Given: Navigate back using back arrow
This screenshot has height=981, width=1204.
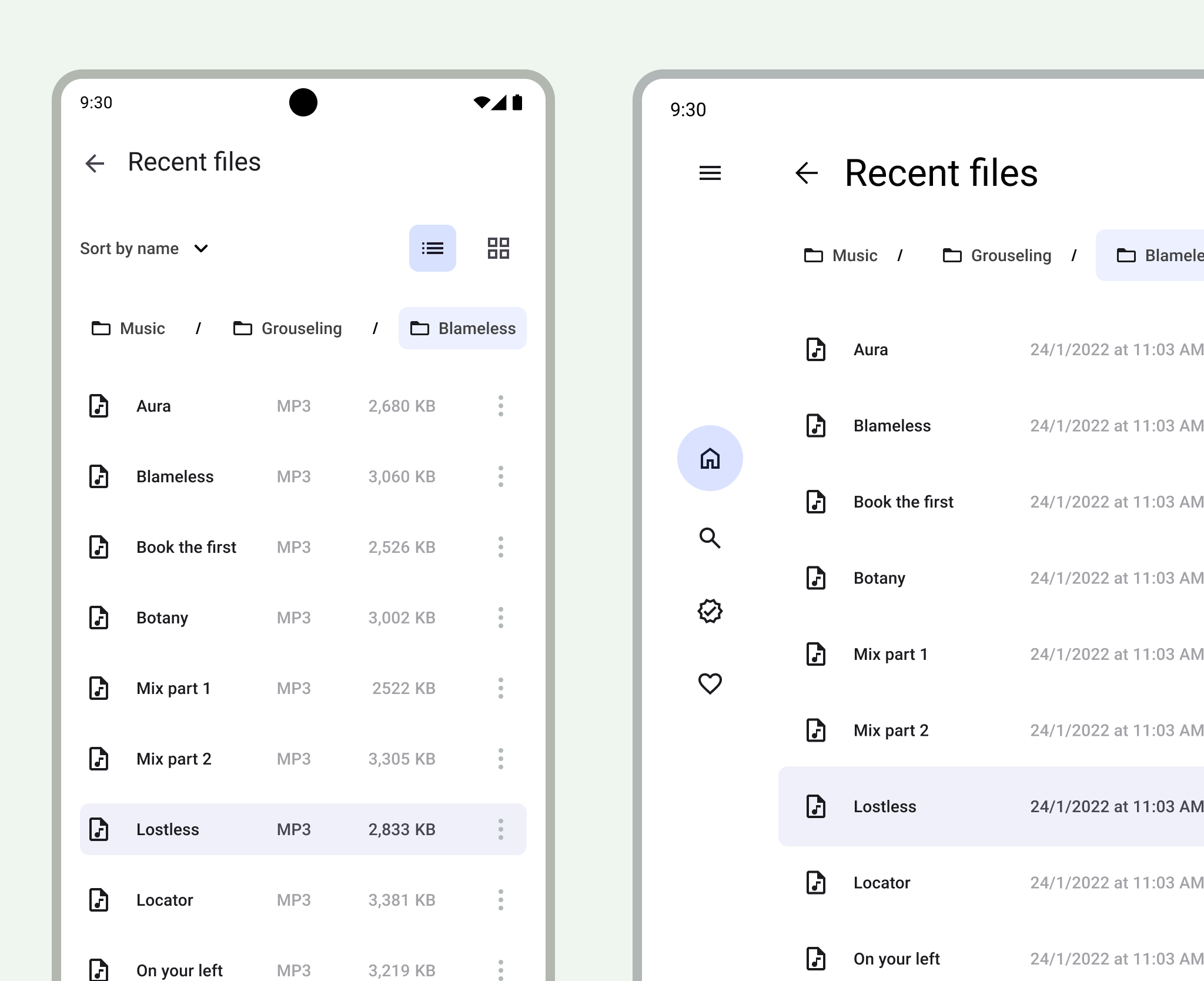Looking at the screenshot, I should (x=96, y=161).
